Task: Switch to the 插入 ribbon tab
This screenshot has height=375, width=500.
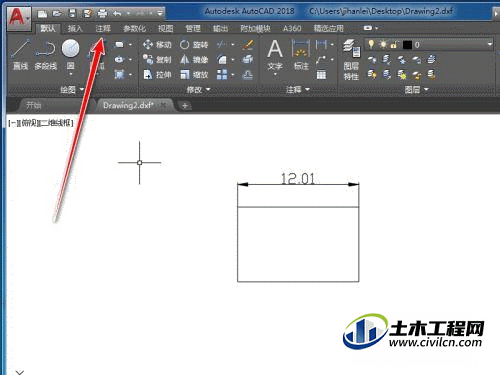Action: pos(75,28)
